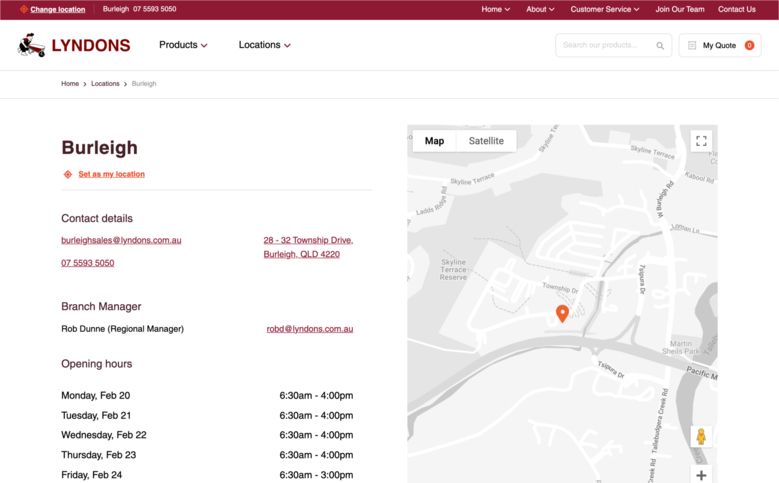The image size is (779, 483).
Task: Expand the Locations dropdown menu
Action: coord(264,45)
